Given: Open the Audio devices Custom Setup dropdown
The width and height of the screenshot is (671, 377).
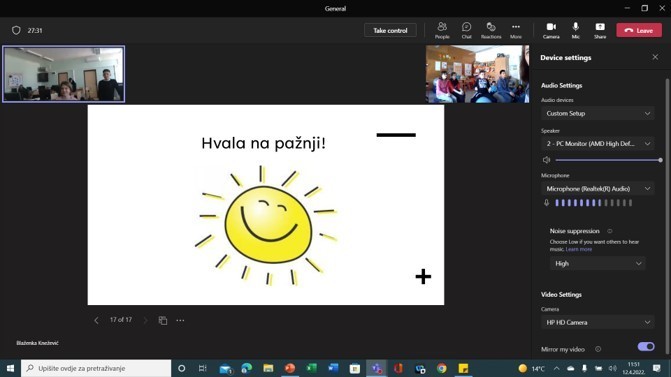Looking at the screenshot, I should pyautogui.click(x=598, y=113).
